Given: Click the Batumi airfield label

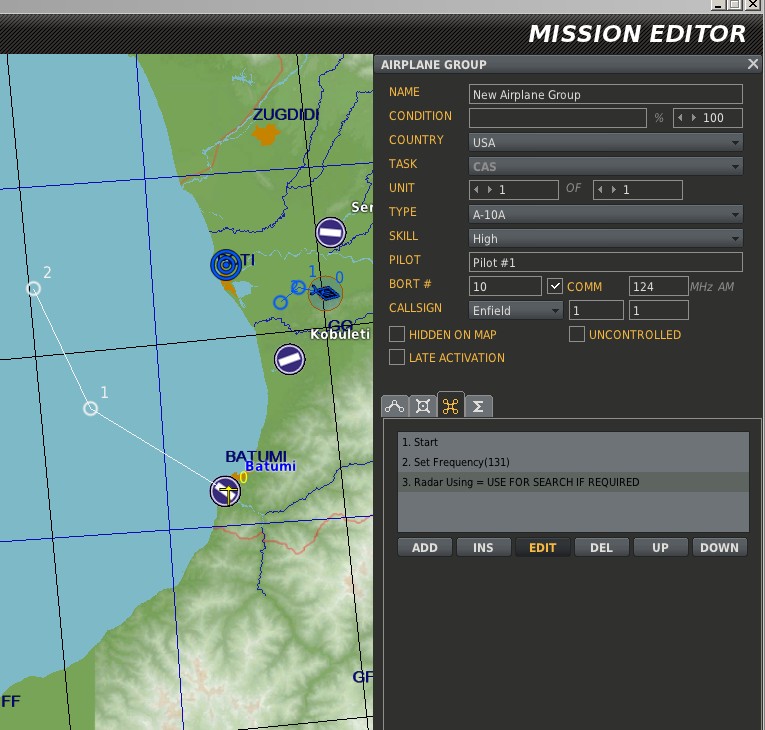Looking at the screenshot, I should pos(270,466).
